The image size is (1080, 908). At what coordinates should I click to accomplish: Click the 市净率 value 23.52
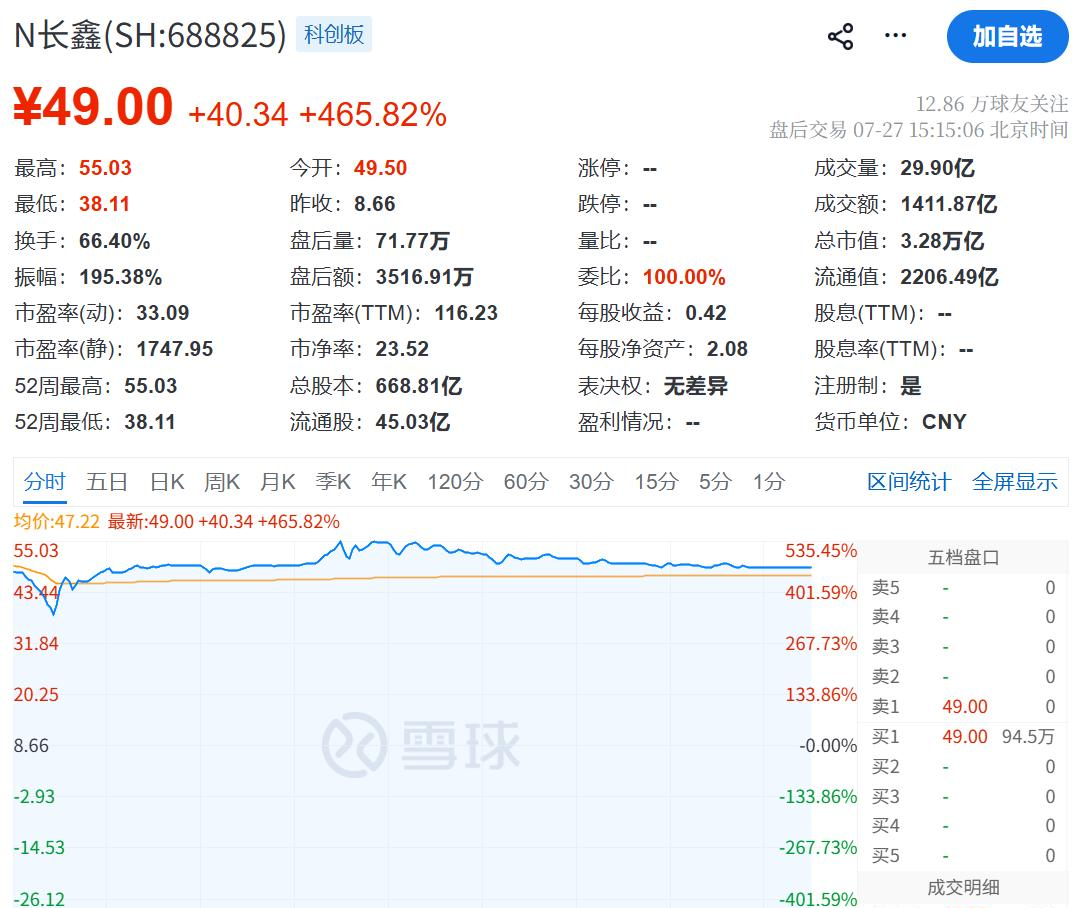point(402,349)
